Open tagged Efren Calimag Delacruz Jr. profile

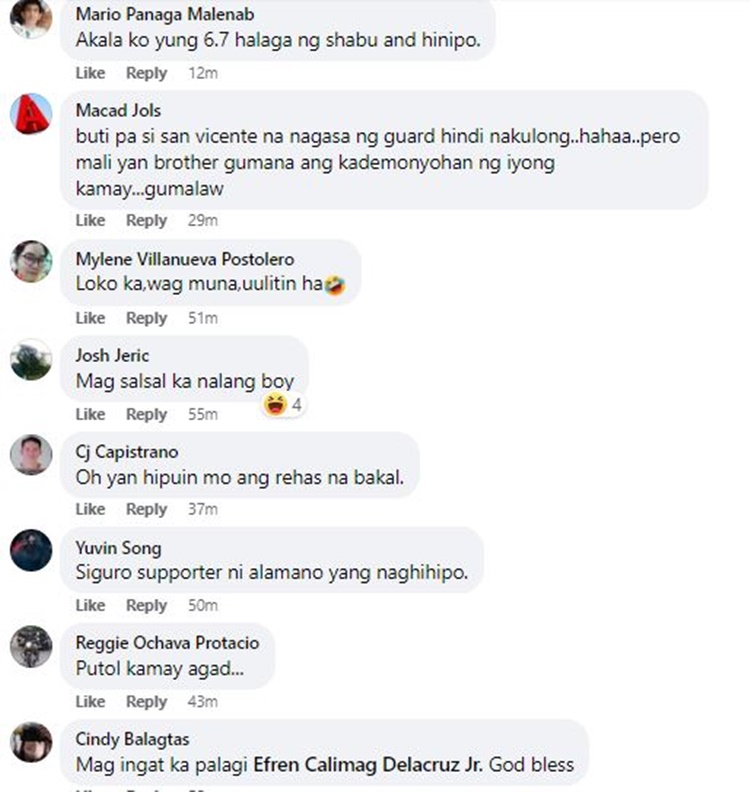pos(368,765)
